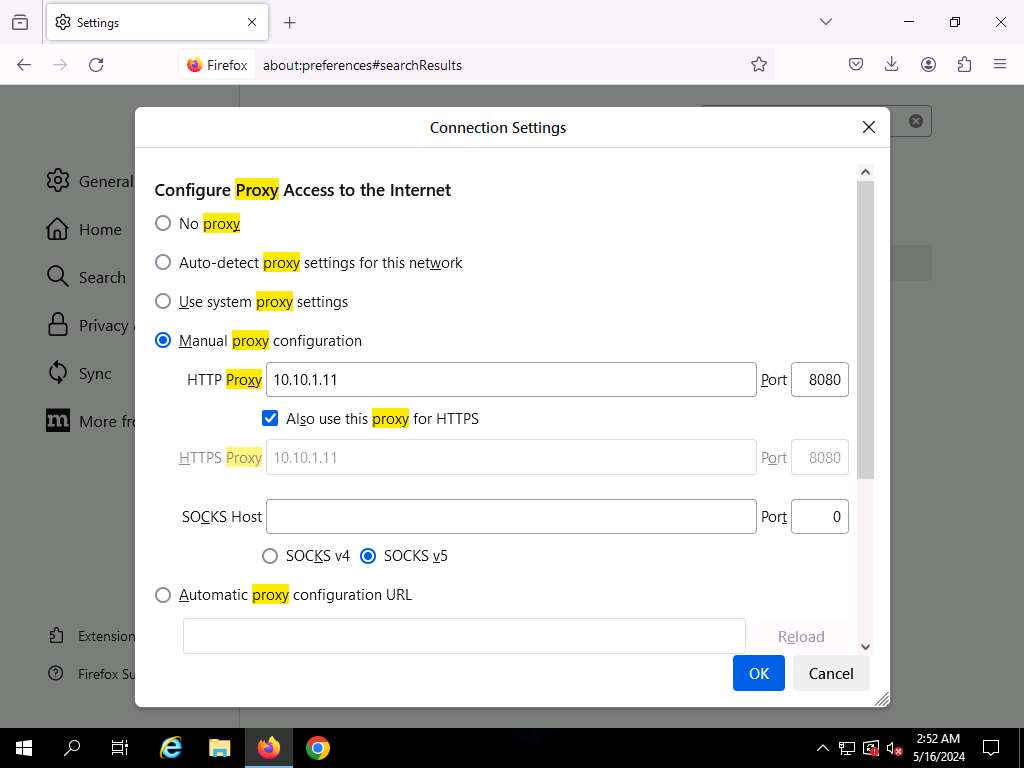Open the Downloads arrow icon
The image size is (1024, 768).
click(892, 64)
